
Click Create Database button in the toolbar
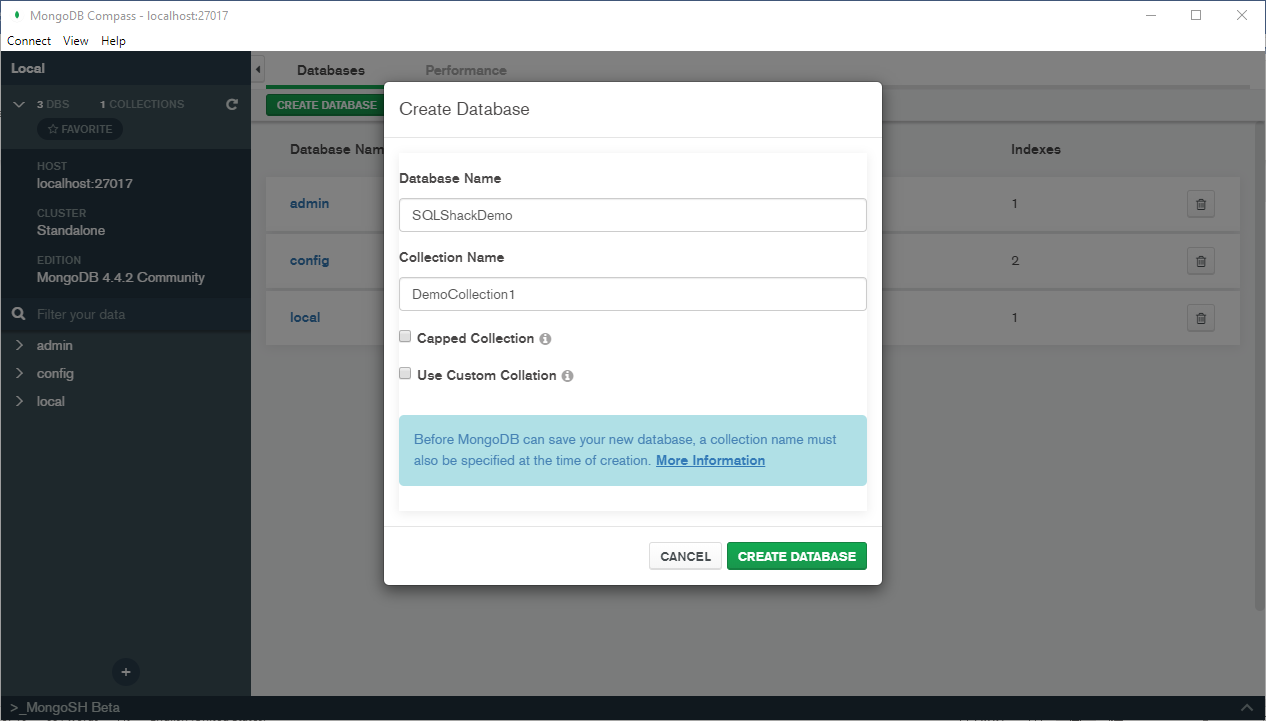[x=327, y=105]
